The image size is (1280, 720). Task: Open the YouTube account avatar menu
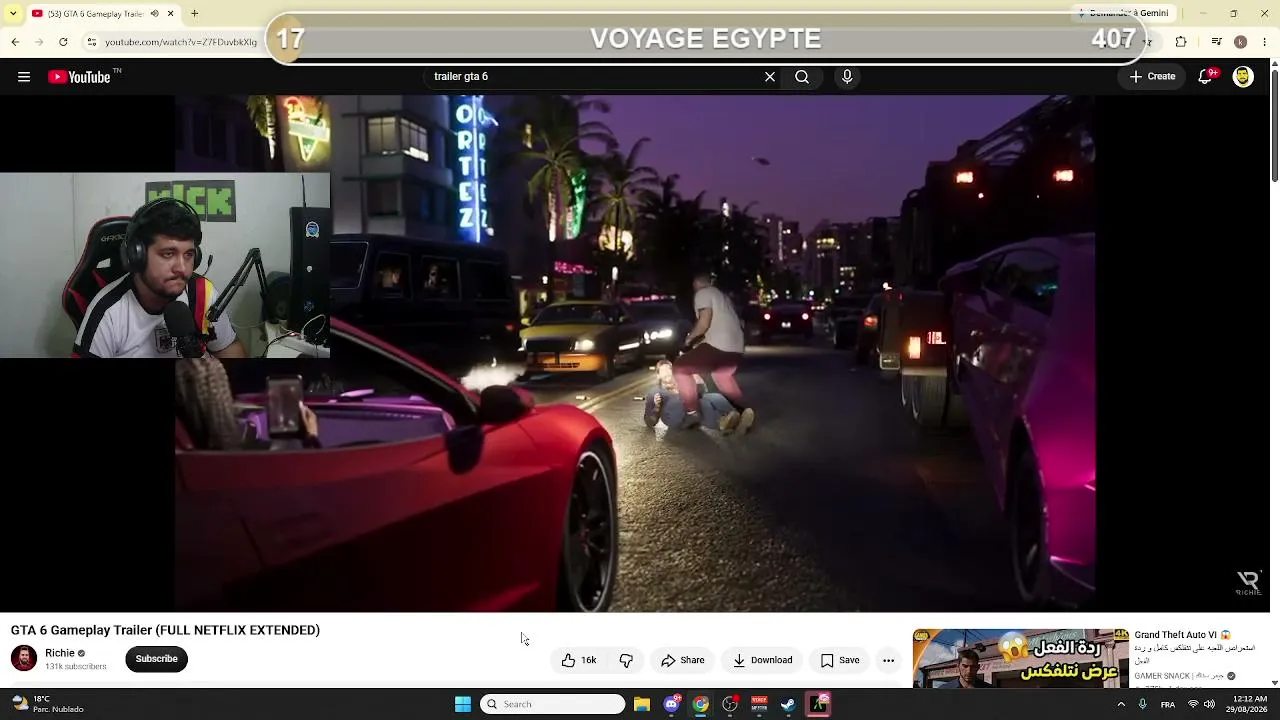point(1243,77)
